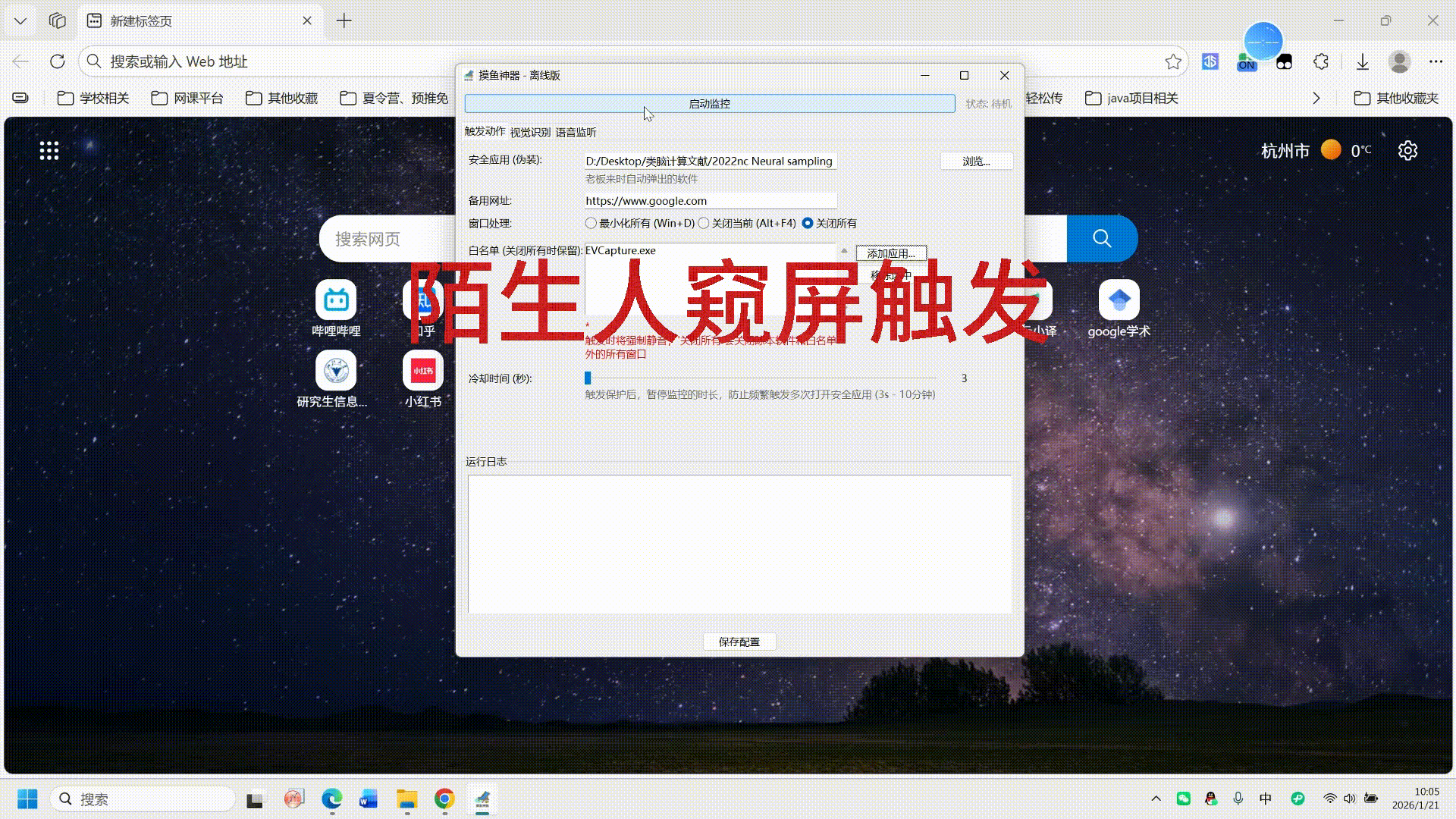Click the 备用网址 input field
Image resolution: width=1456 pixels, height=819 pixels.
pyautogui.click(x=711, y=200)
